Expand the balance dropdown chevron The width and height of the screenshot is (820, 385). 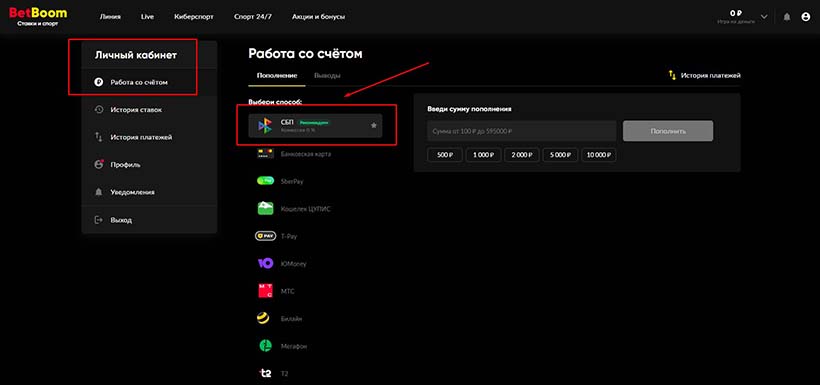coord(764,17)
